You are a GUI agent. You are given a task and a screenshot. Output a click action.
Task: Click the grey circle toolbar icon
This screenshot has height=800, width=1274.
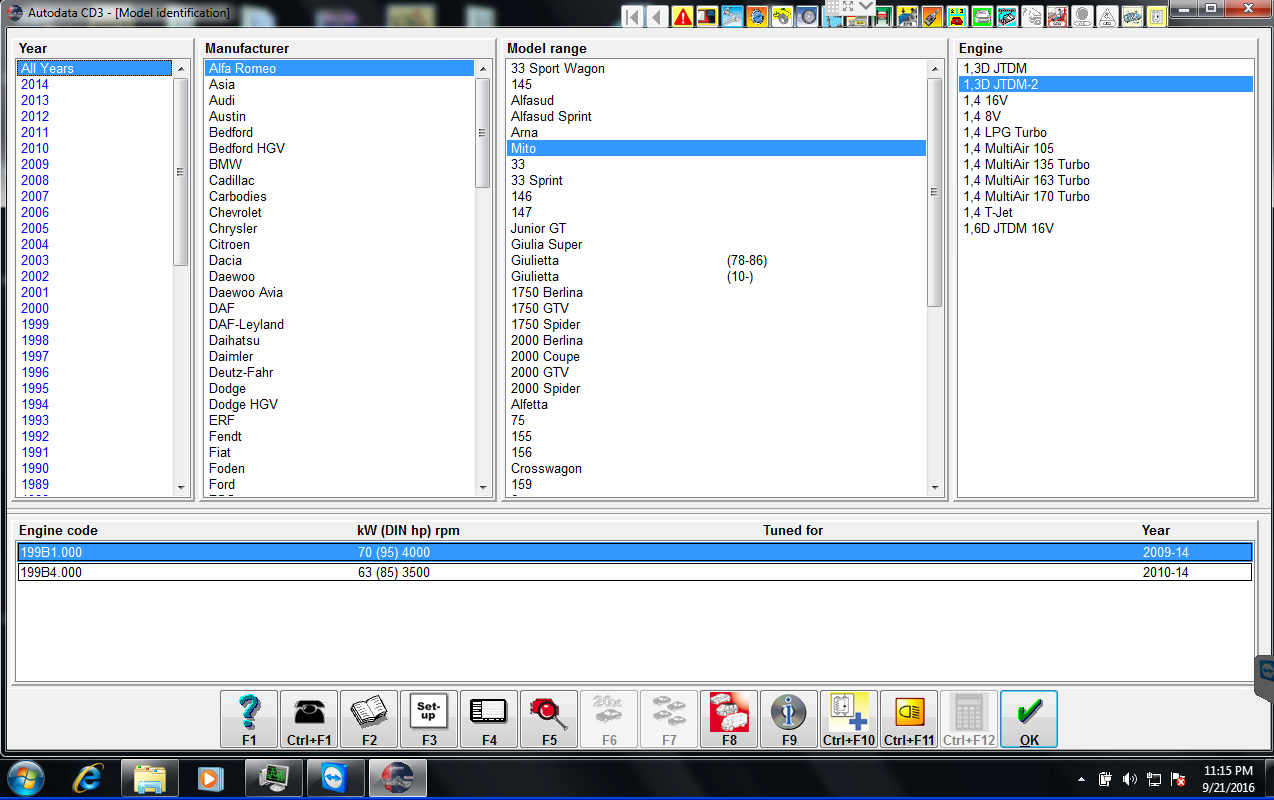click(1082, 16)
